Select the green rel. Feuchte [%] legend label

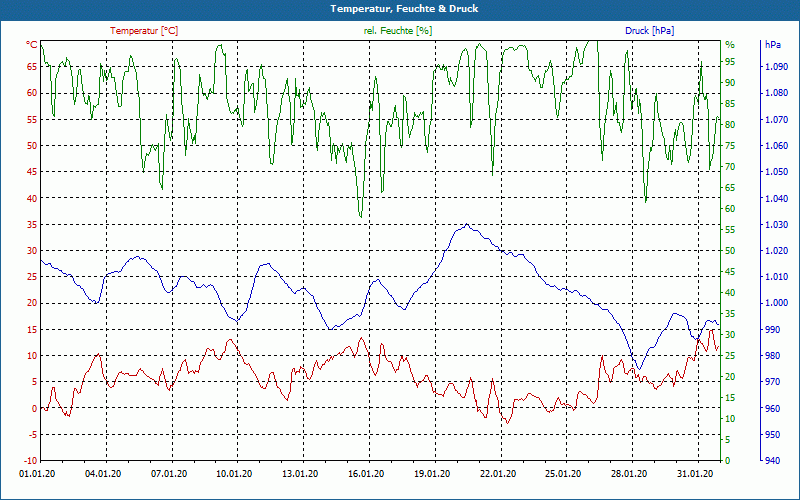click(x=398, y=31)
